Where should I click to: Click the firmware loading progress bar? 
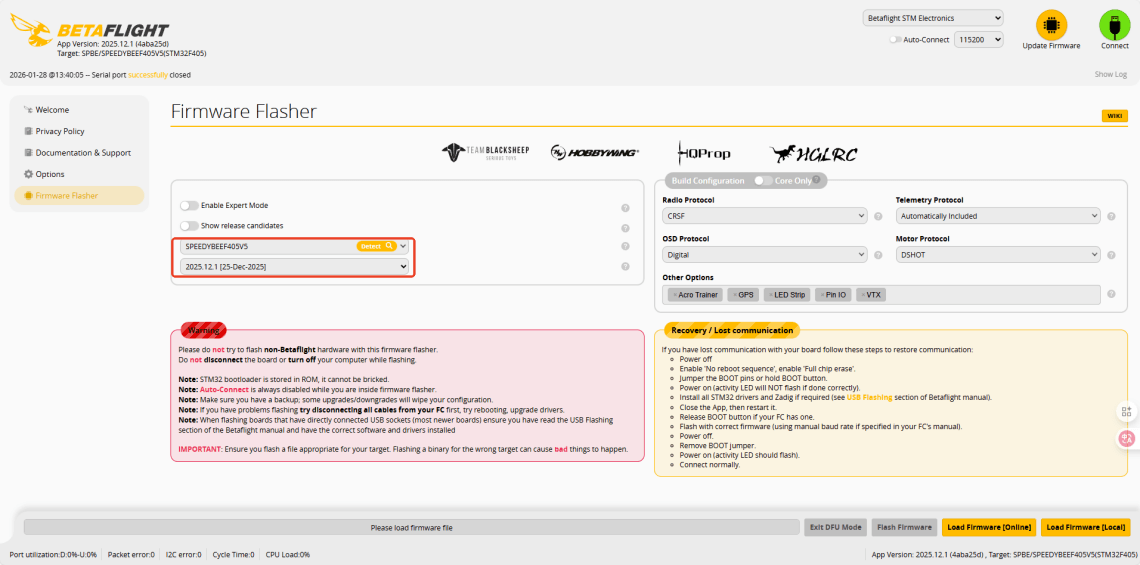[x=412, y=527]
